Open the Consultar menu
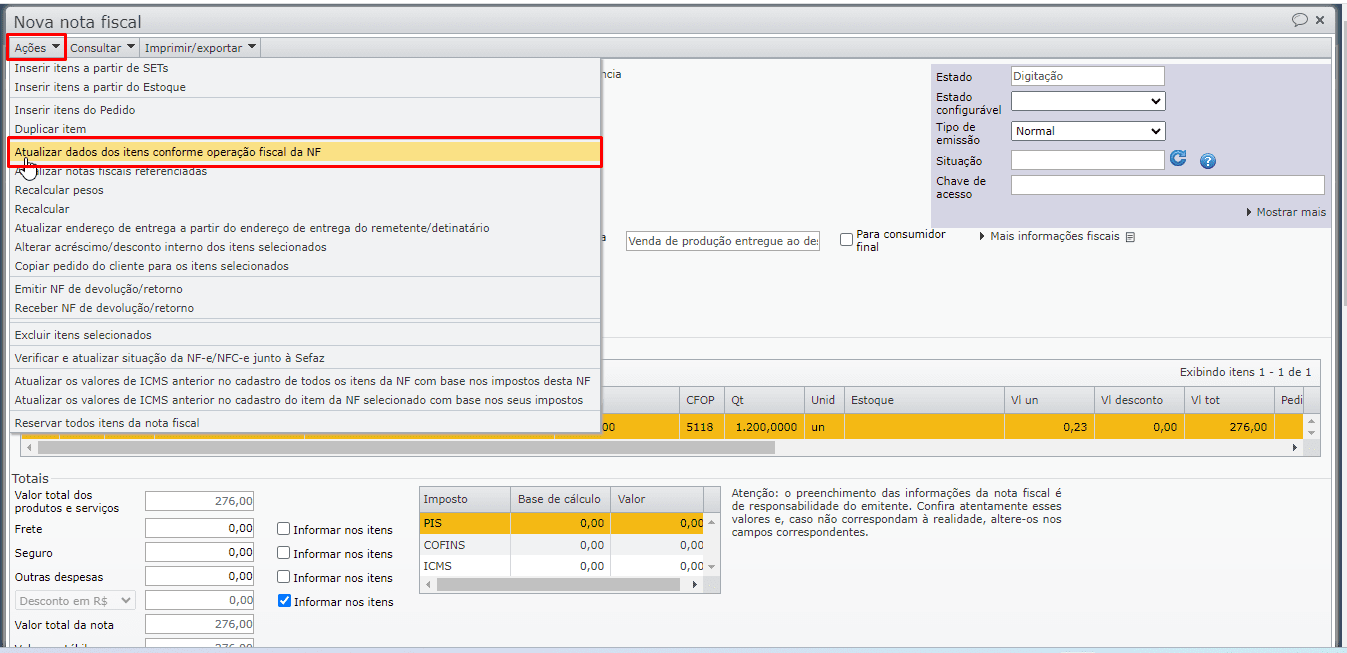The image size is (1347, 653). pyautogui.click(x=102, y=47)
